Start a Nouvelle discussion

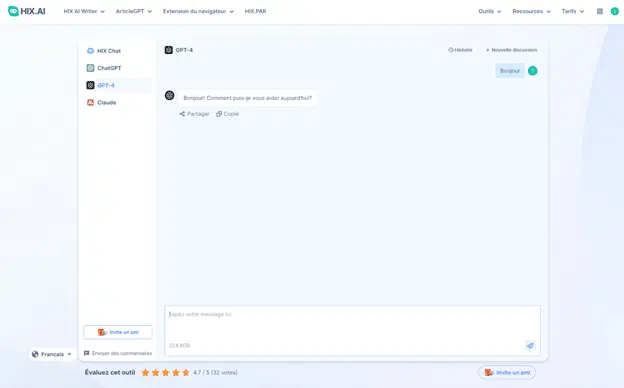pyautogui.click(x=511, y=50)
